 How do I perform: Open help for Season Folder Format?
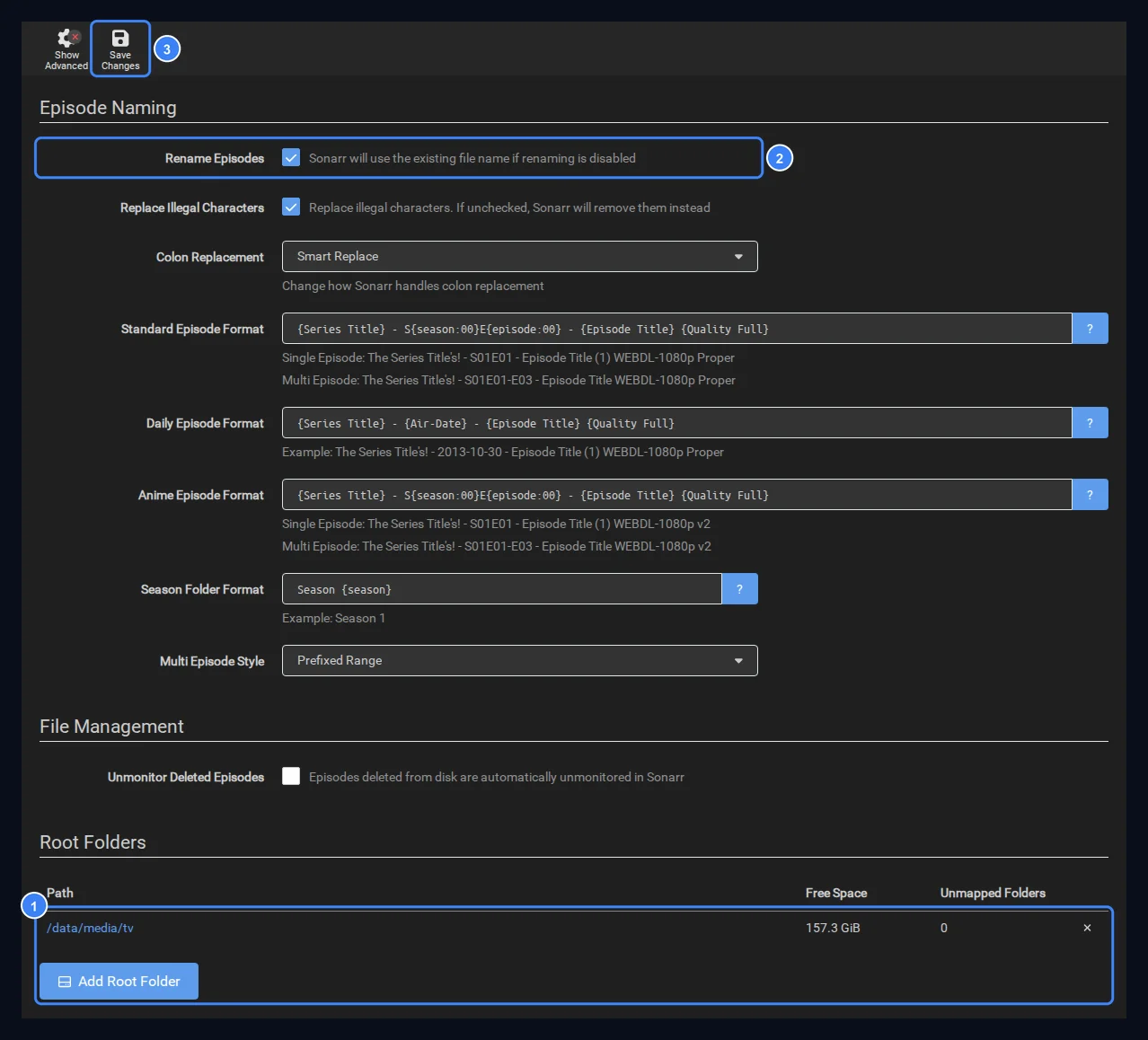pos(739,589)
